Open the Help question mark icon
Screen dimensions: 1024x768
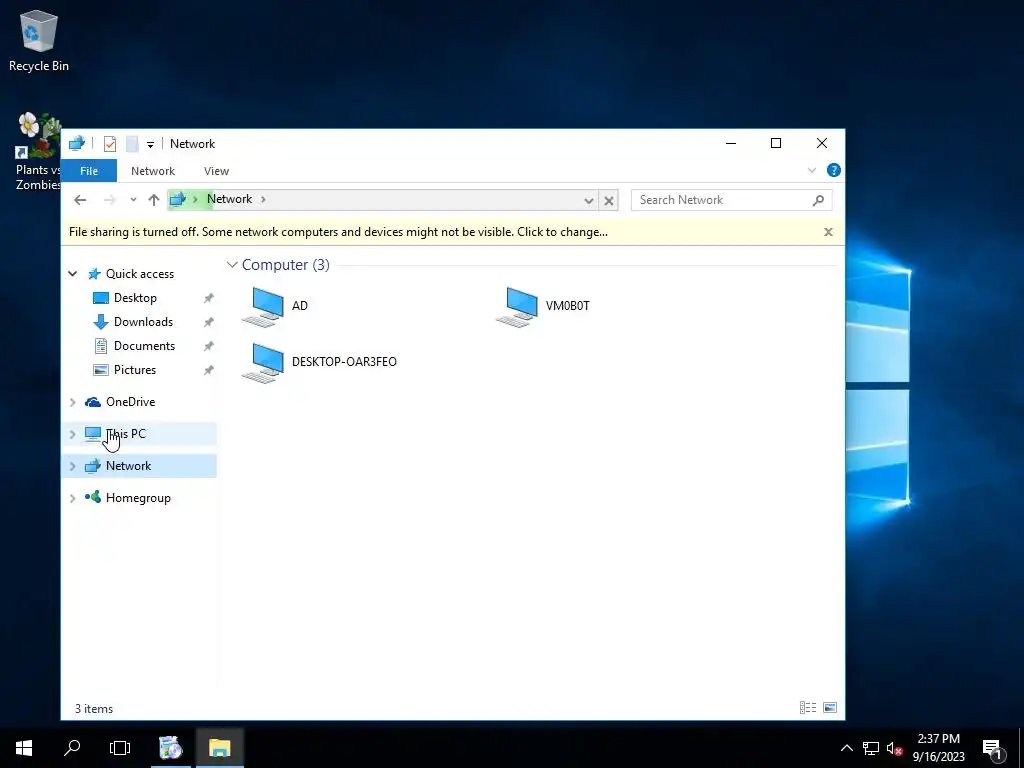833,170
